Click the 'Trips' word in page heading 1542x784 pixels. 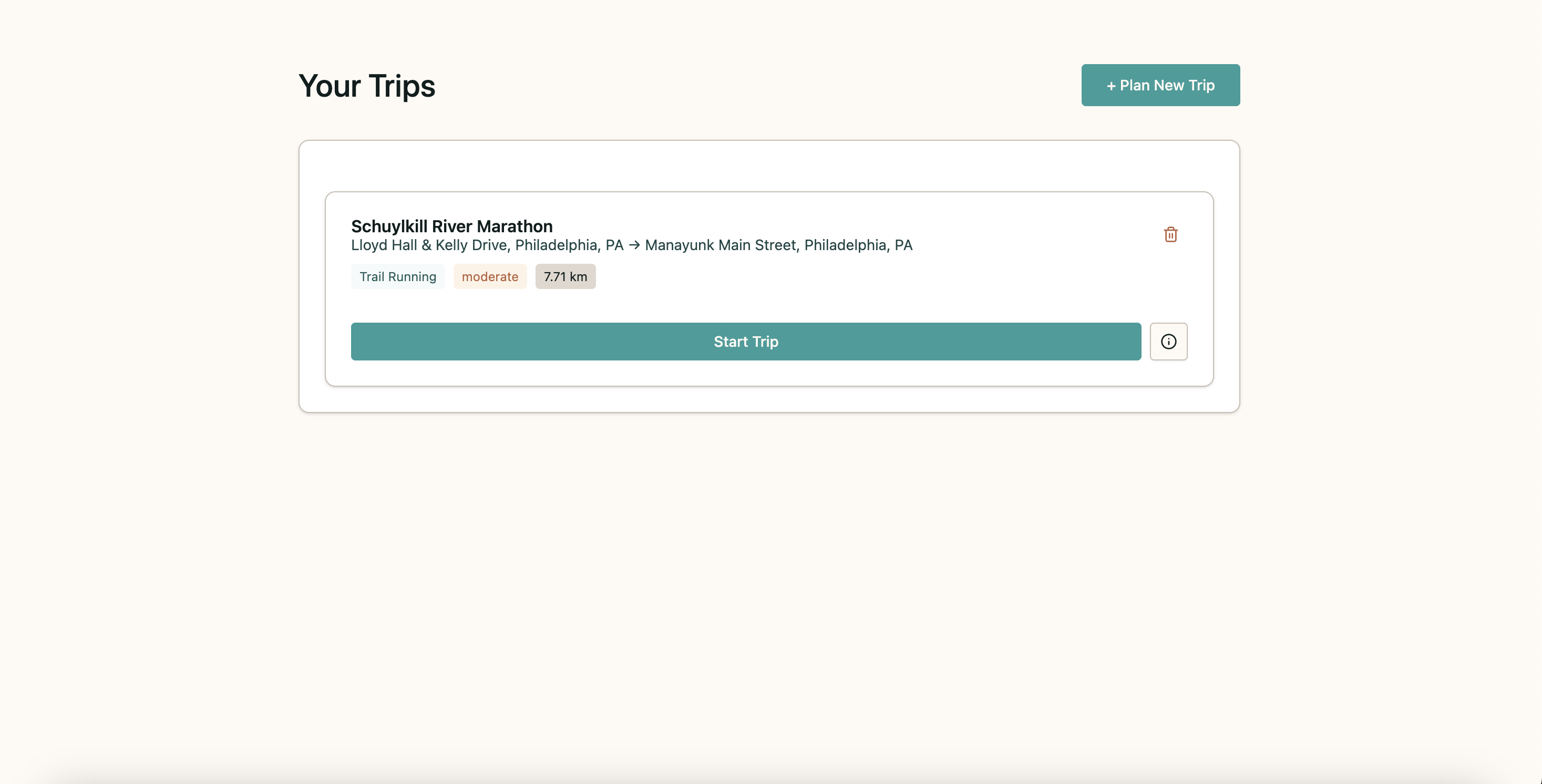(402, 86)
